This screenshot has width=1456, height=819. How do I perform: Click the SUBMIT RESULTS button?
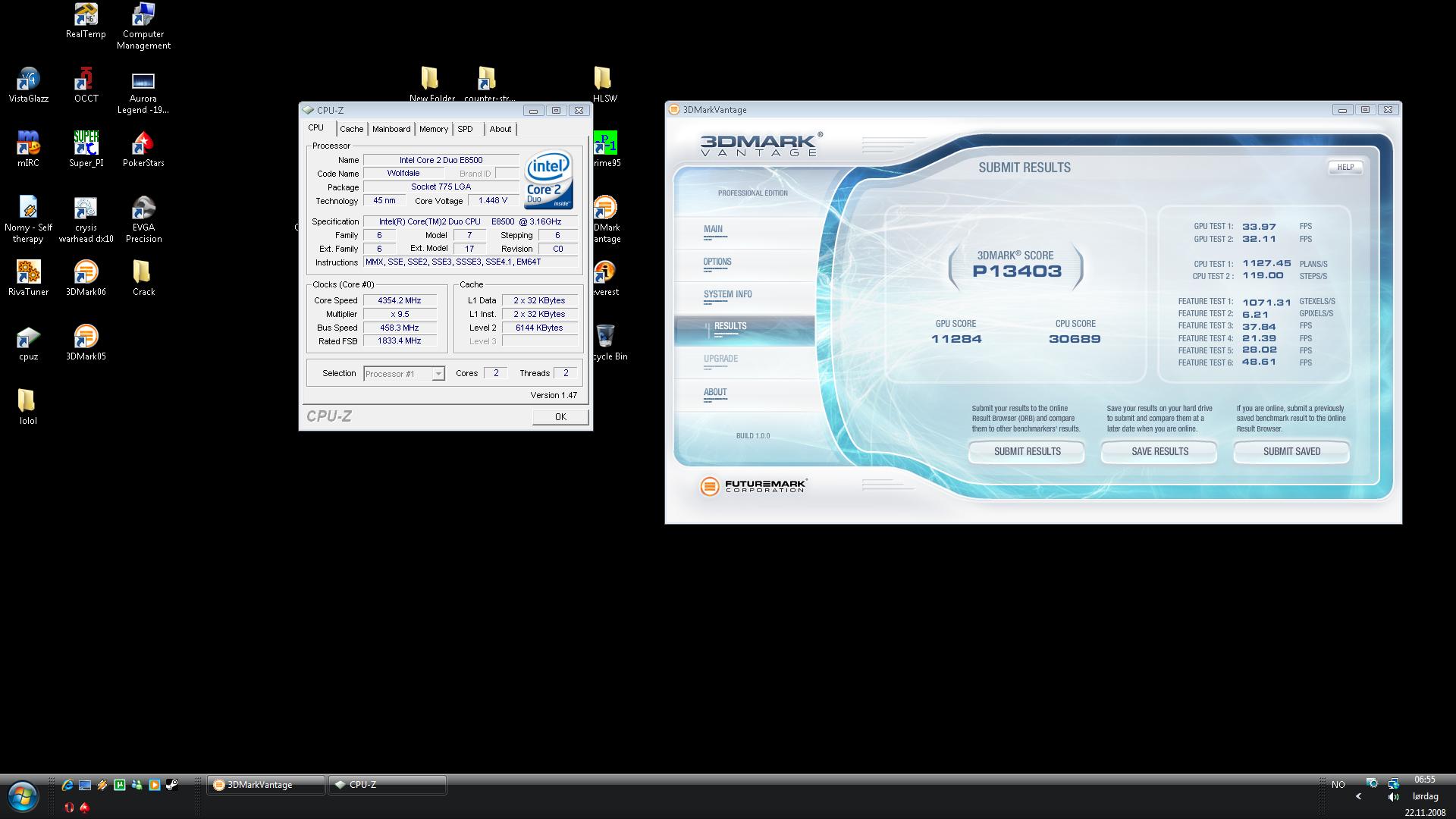pyautogui.click(x=1027, y=451)
